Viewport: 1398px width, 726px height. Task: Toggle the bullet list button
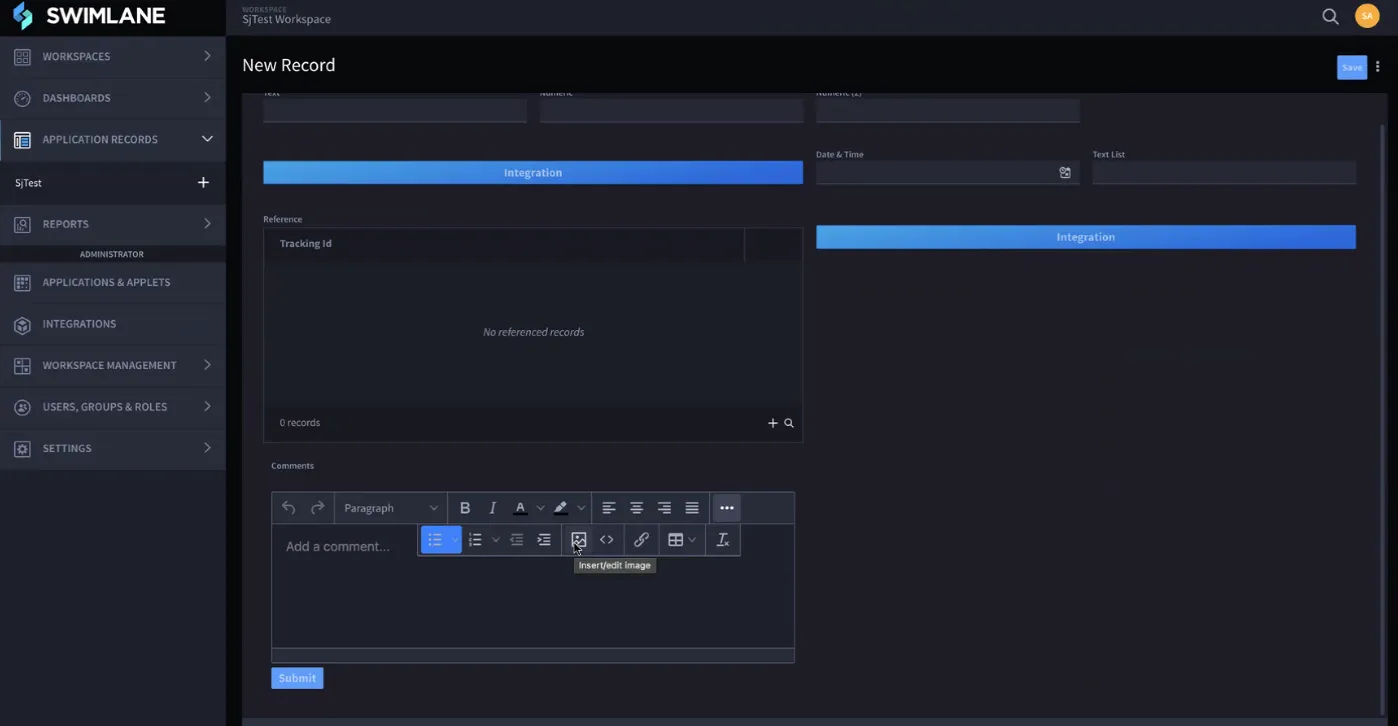click(x=435, y=540)
